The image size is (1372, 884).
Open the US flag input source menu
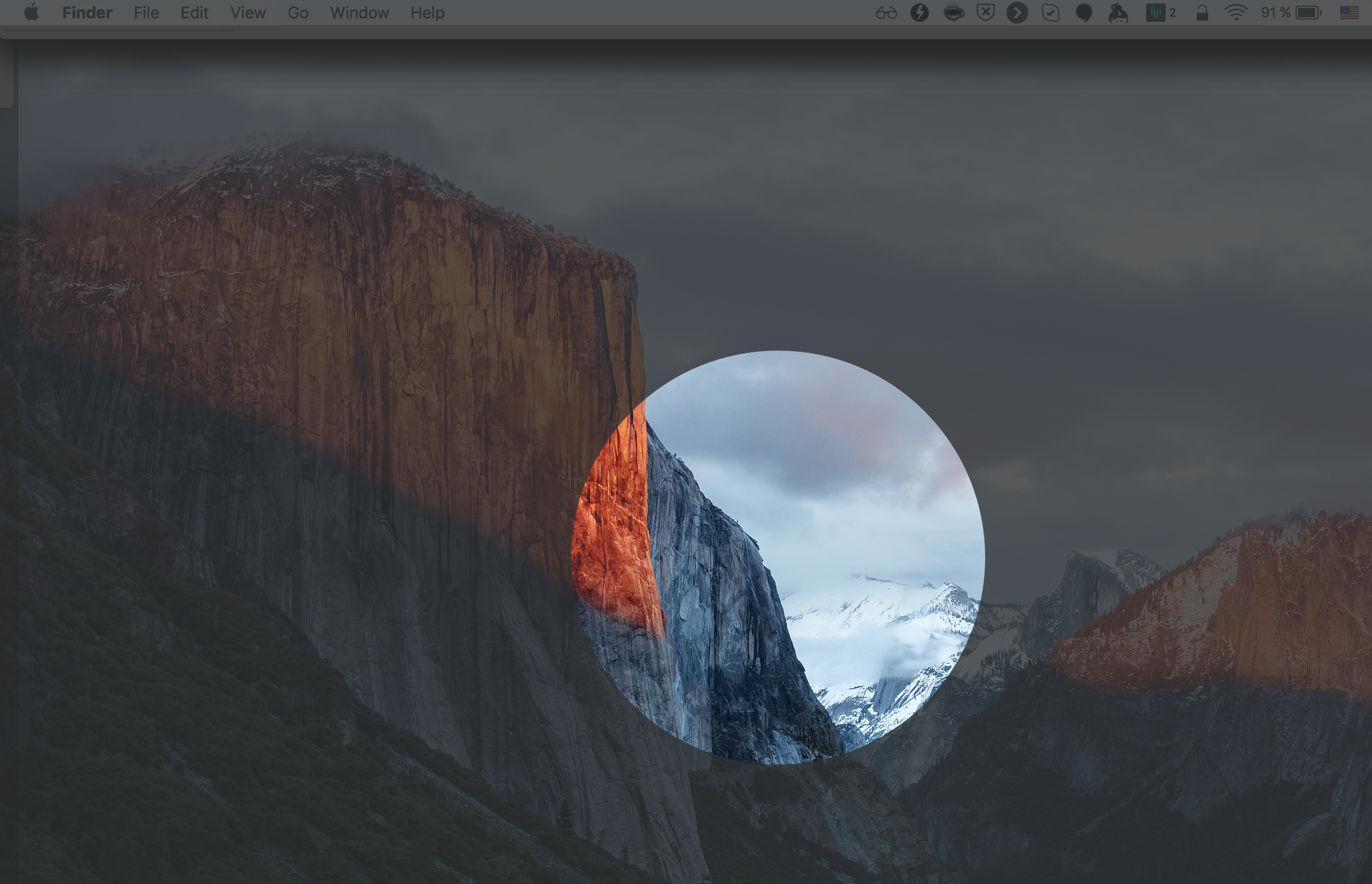click(1349, 13)
